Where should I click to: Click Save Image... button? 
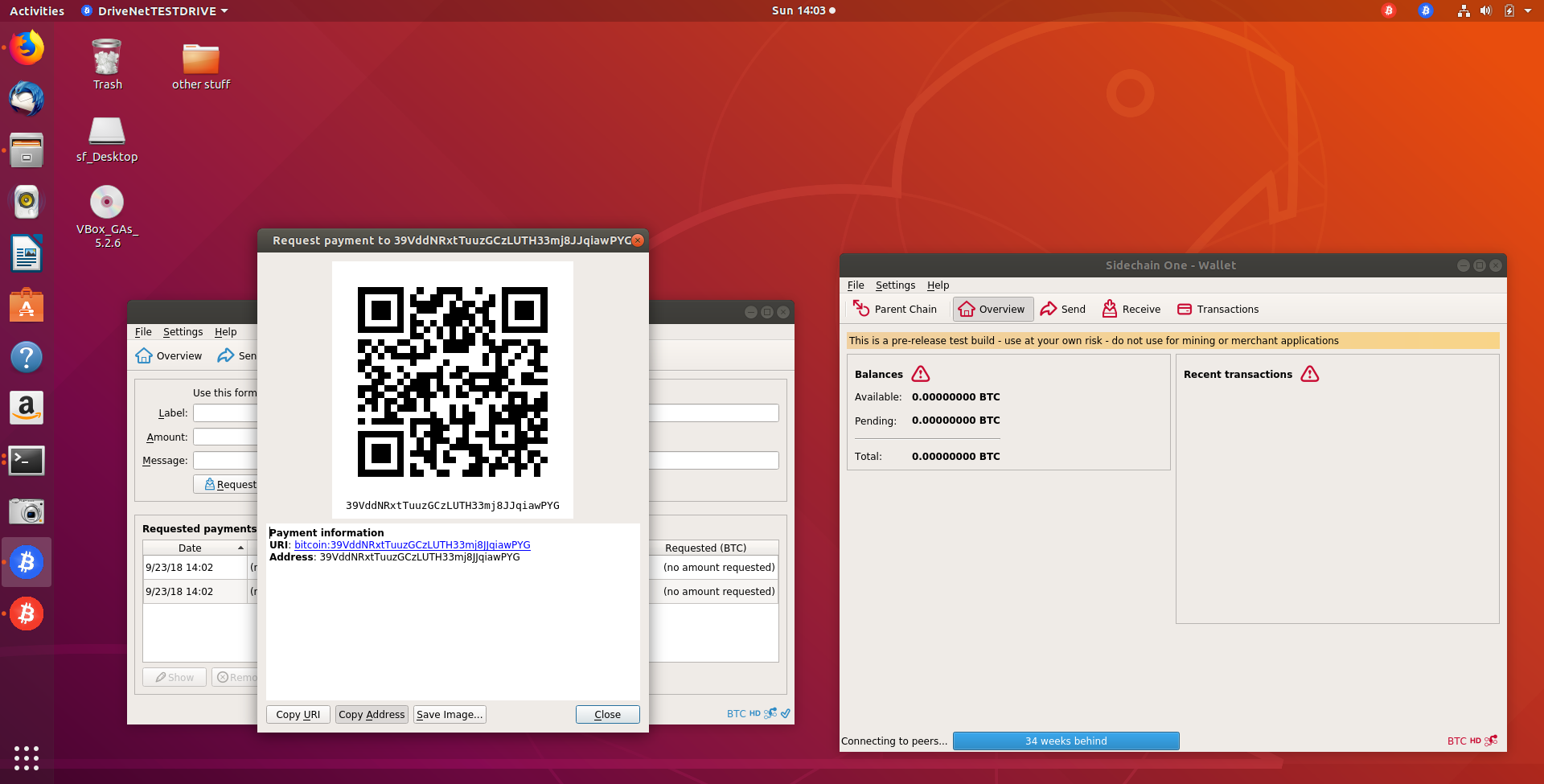tap(450, 714)
